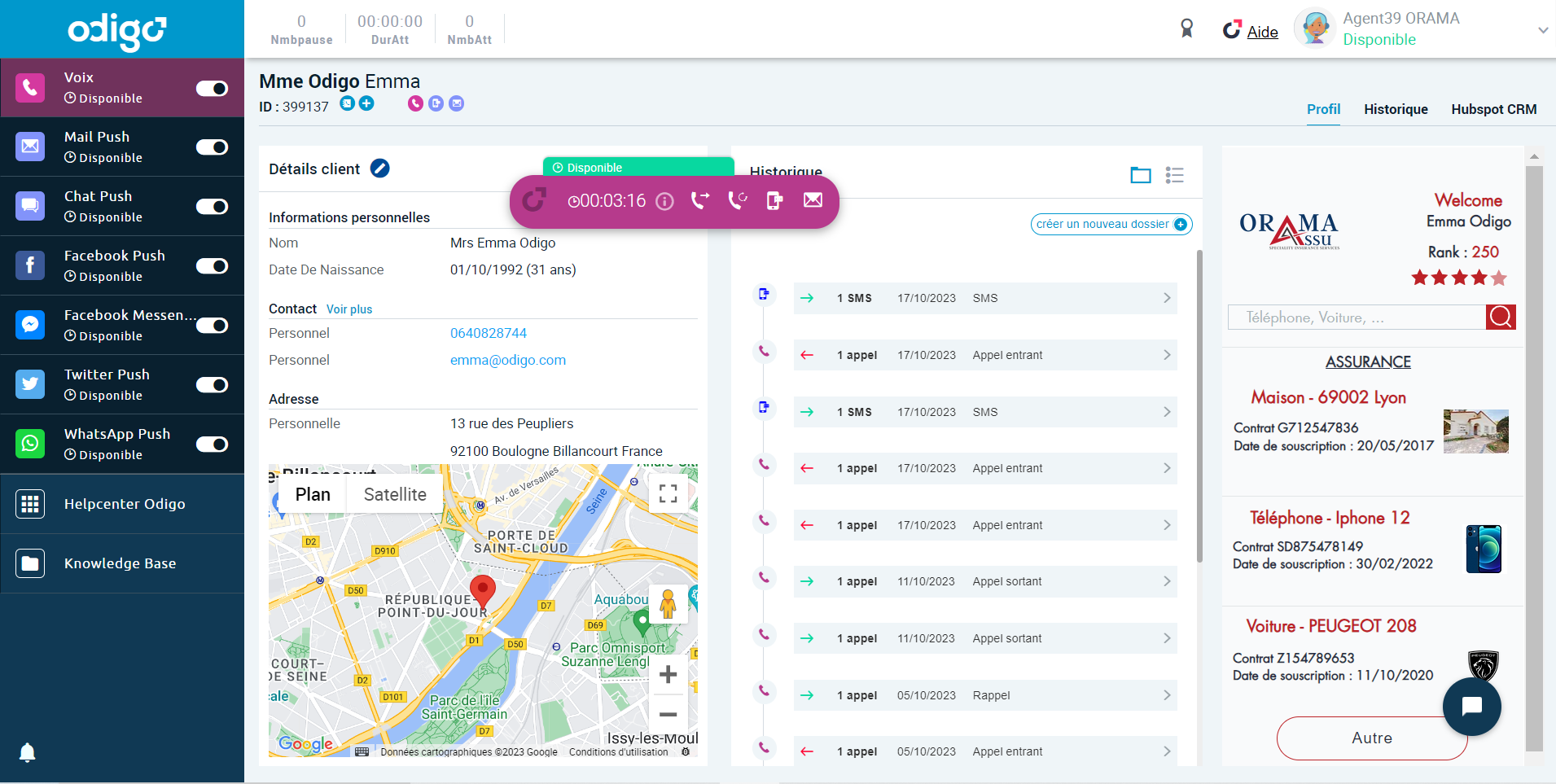Click créer un nouveau dossier button
This screenshot has height=784, width=1556.
[x=1111, y=224]
